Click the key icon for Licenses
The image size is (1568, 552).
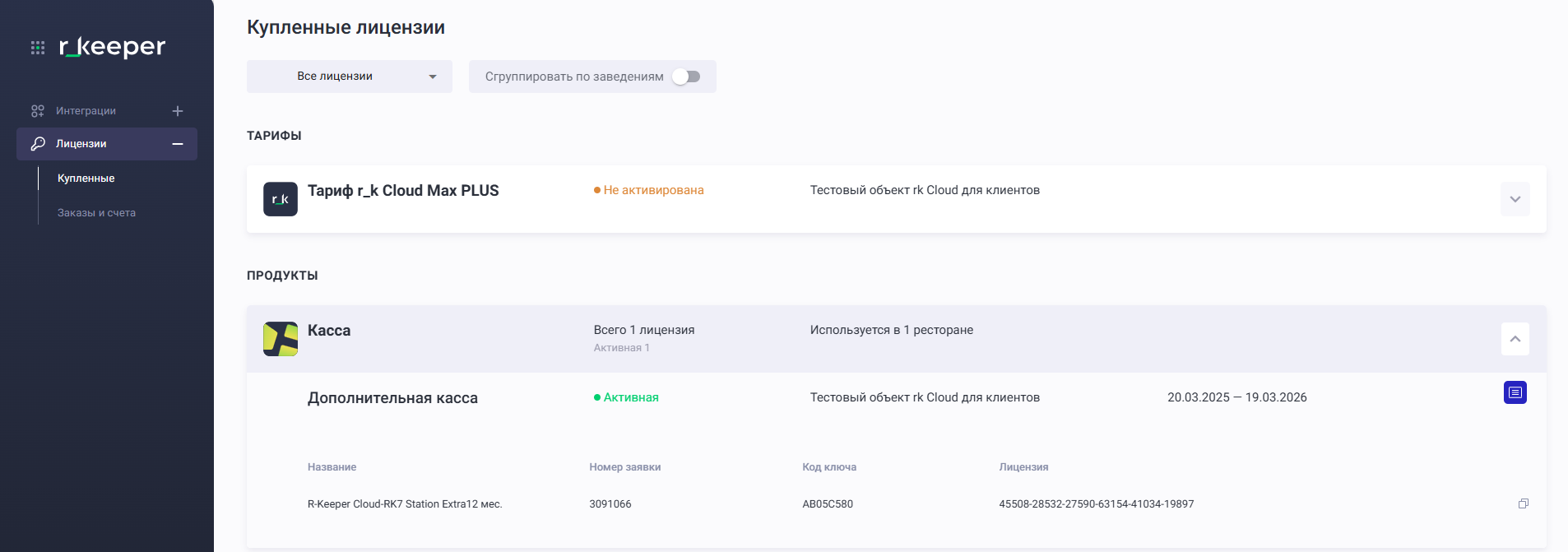[38, 144]
